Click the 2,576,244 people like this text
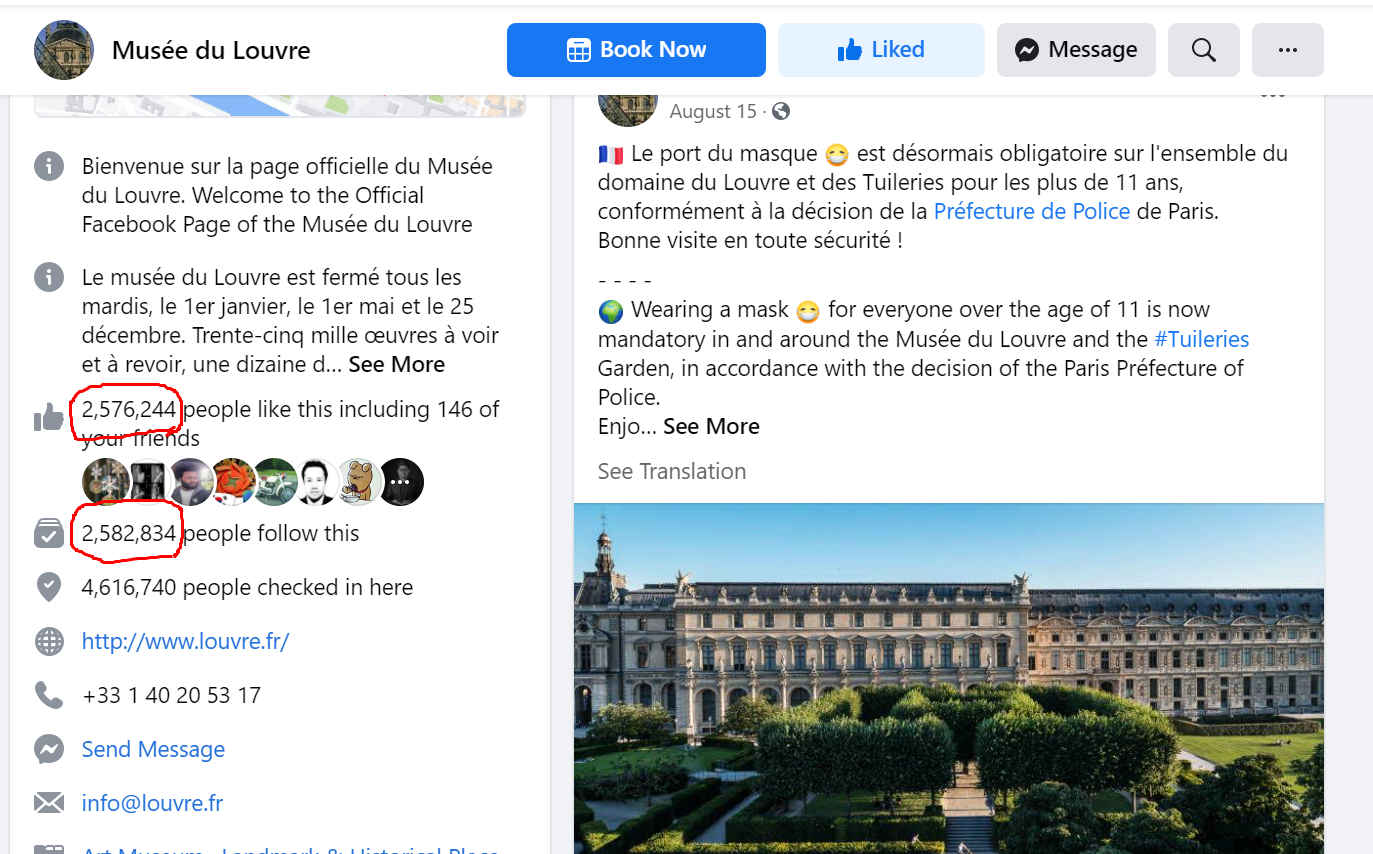This screenshot has width=1373, height=854. [290, 423]
